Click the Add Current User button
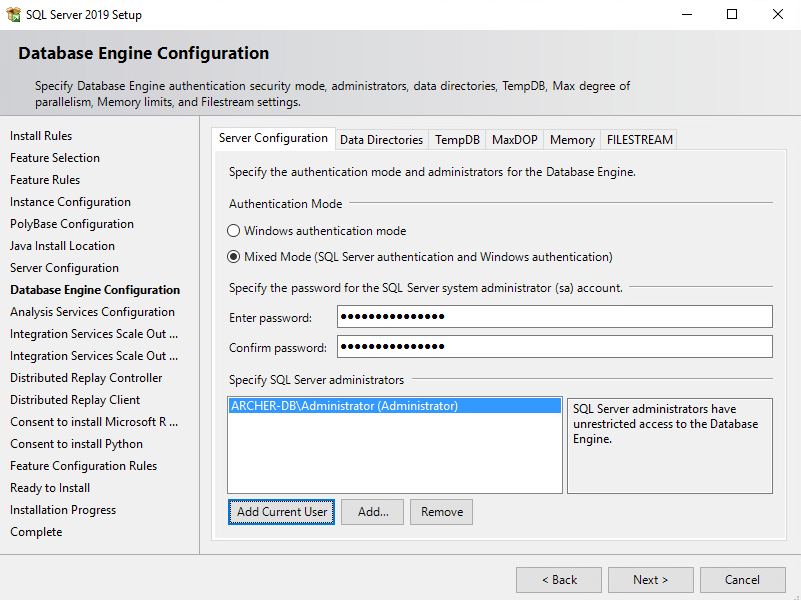The height and width of the screenshot is (600, 801). click(281, 512)
